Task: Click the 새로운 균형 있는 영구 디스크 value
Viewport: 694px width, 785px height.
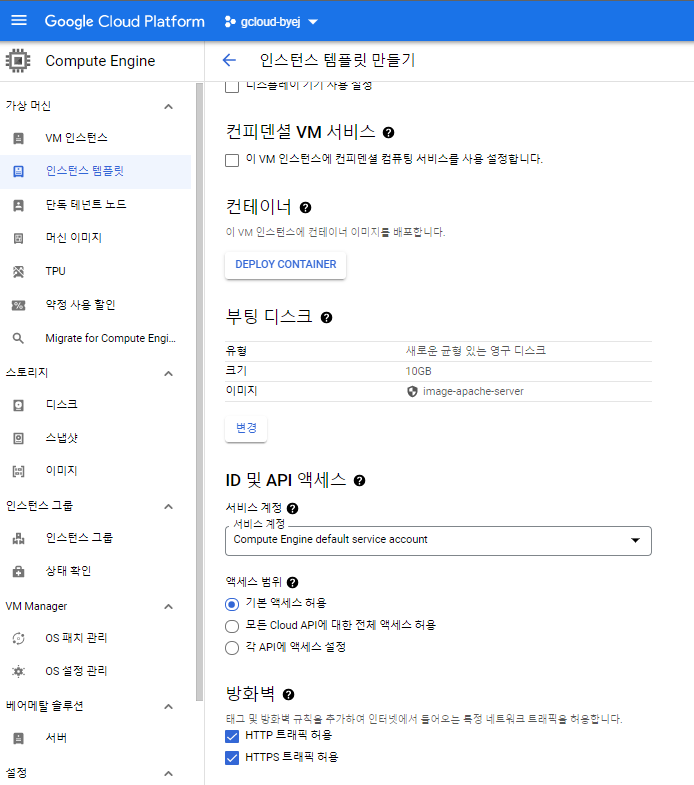Action: click(x=476, y=351)
